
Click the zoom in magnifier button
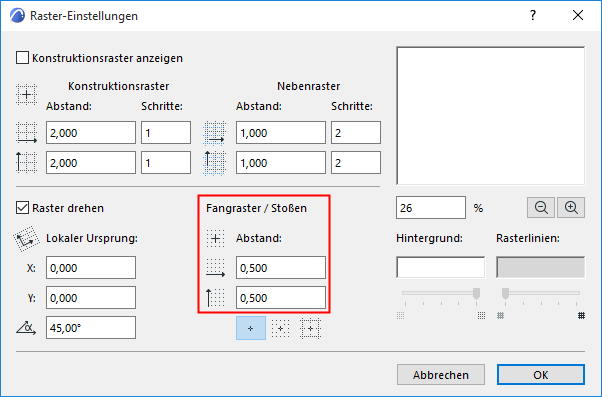pos(571,208)
